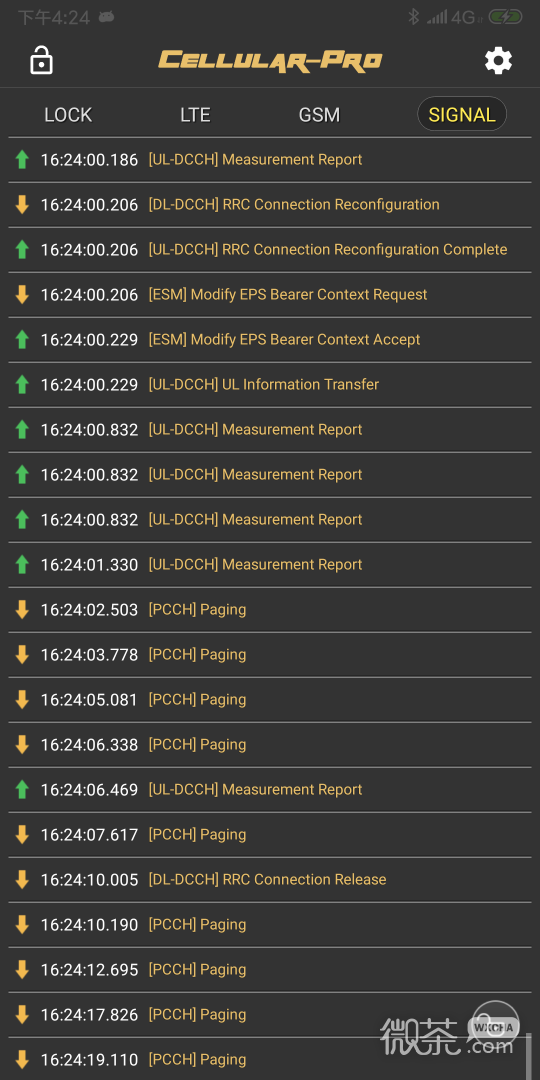The image size is (540, 1080).
Task: Click the orange downlink arrow for RRC Connection Reconfiguration
Action: 22,205
